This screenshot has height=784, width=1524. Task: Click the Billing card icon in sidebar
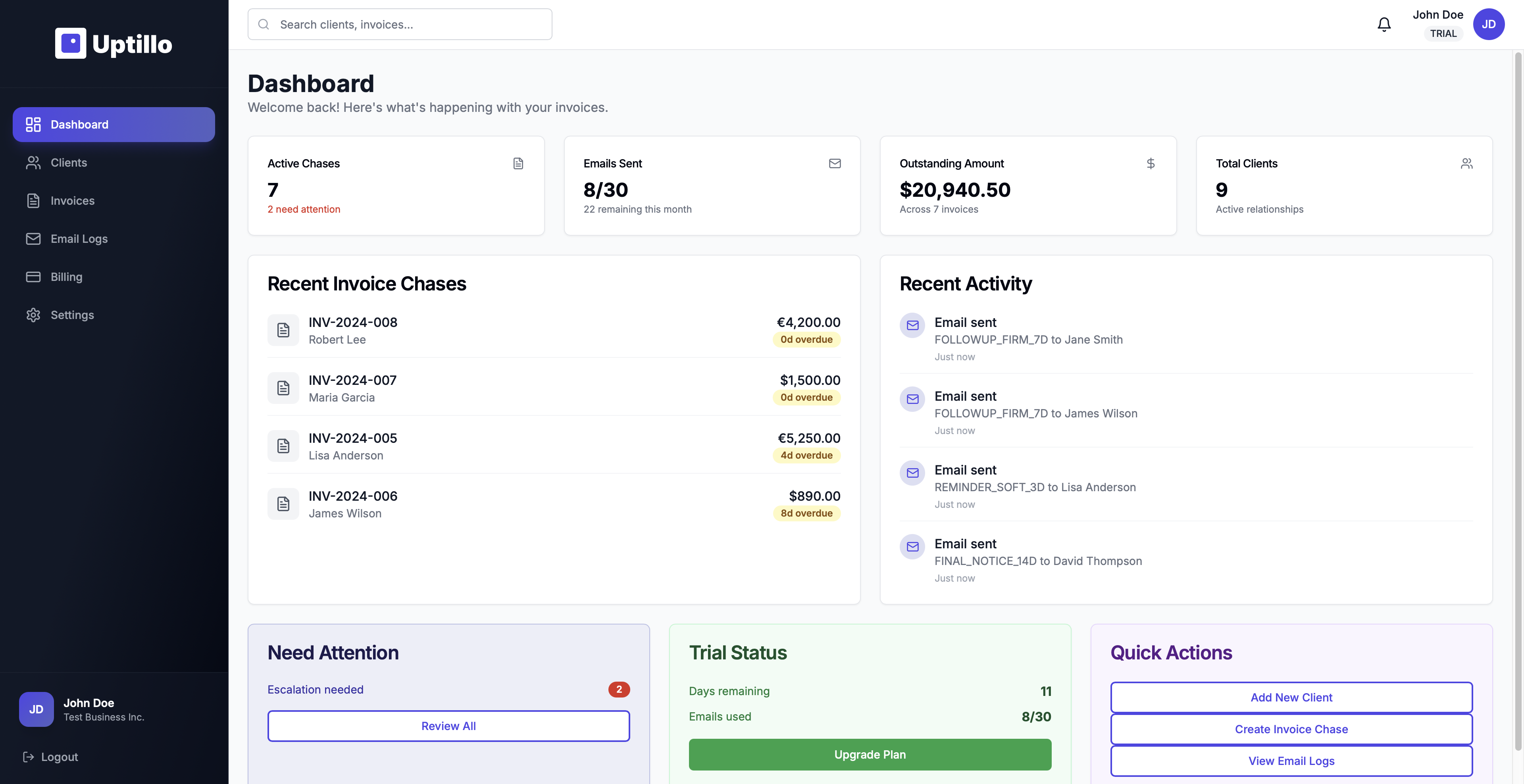[x=33, y=277]
